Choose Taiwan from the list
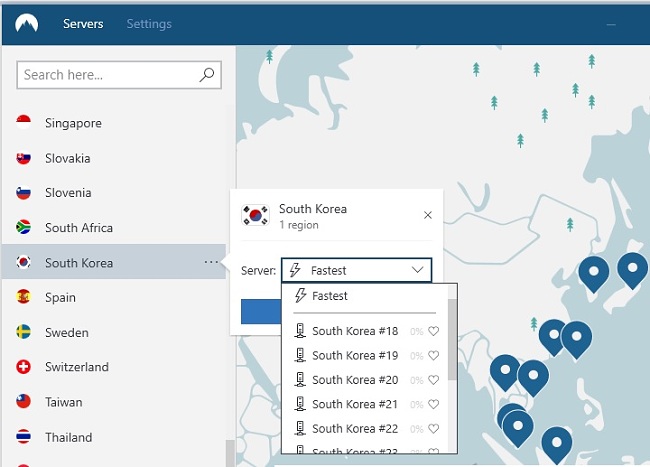 tap(114, 402)
